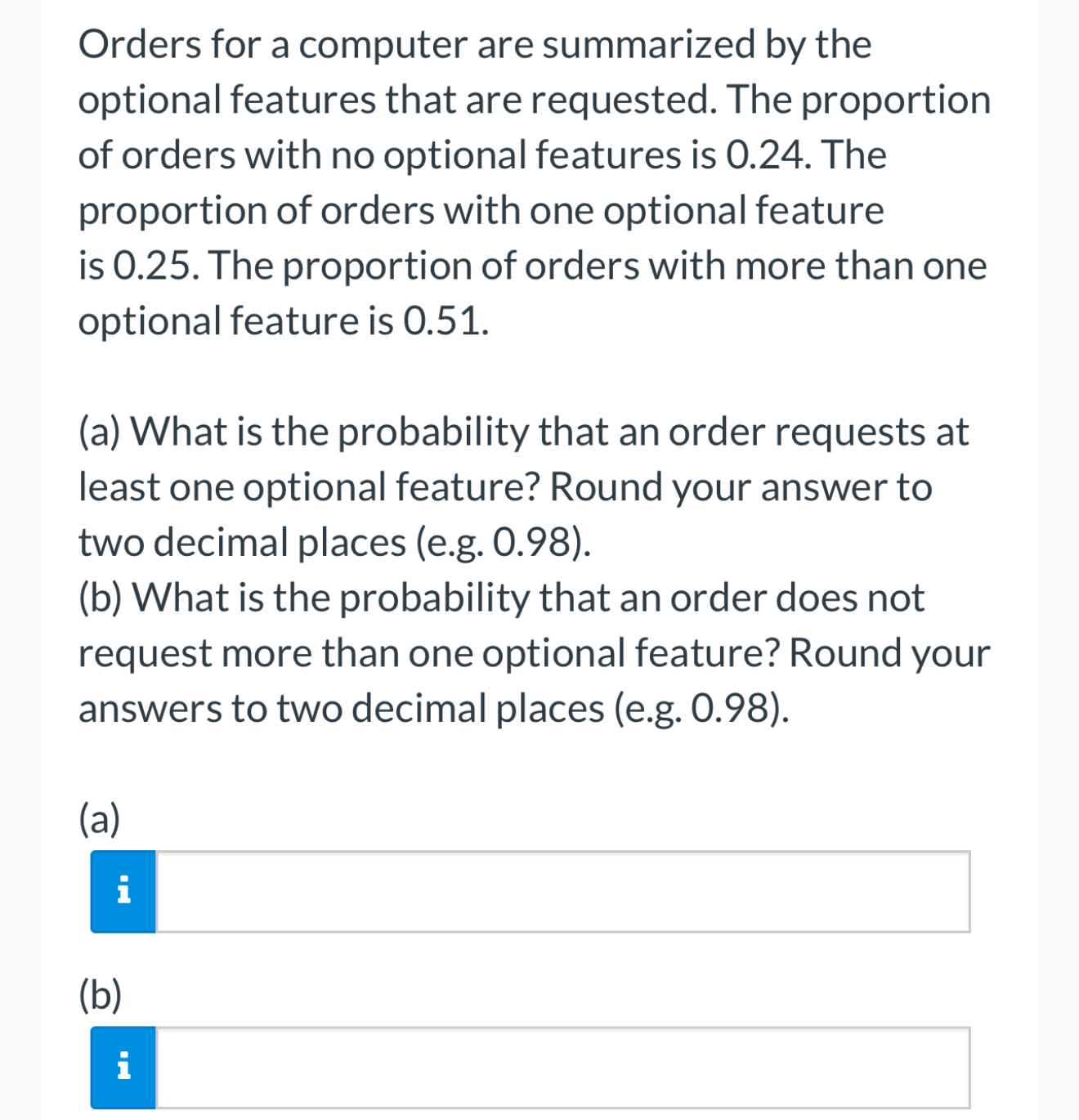Select the '(b)' label above the second field

click(98, 993)
